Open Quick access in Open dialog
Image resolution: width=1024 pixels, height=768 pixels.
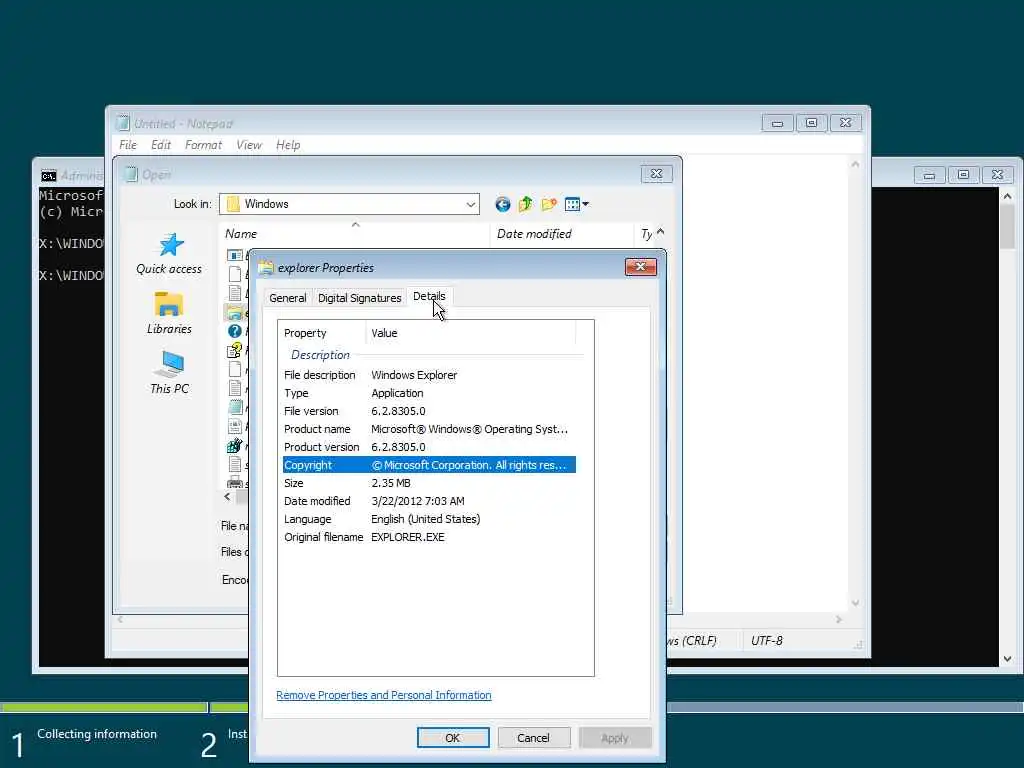pyautogui.click(x=169, y=254)
